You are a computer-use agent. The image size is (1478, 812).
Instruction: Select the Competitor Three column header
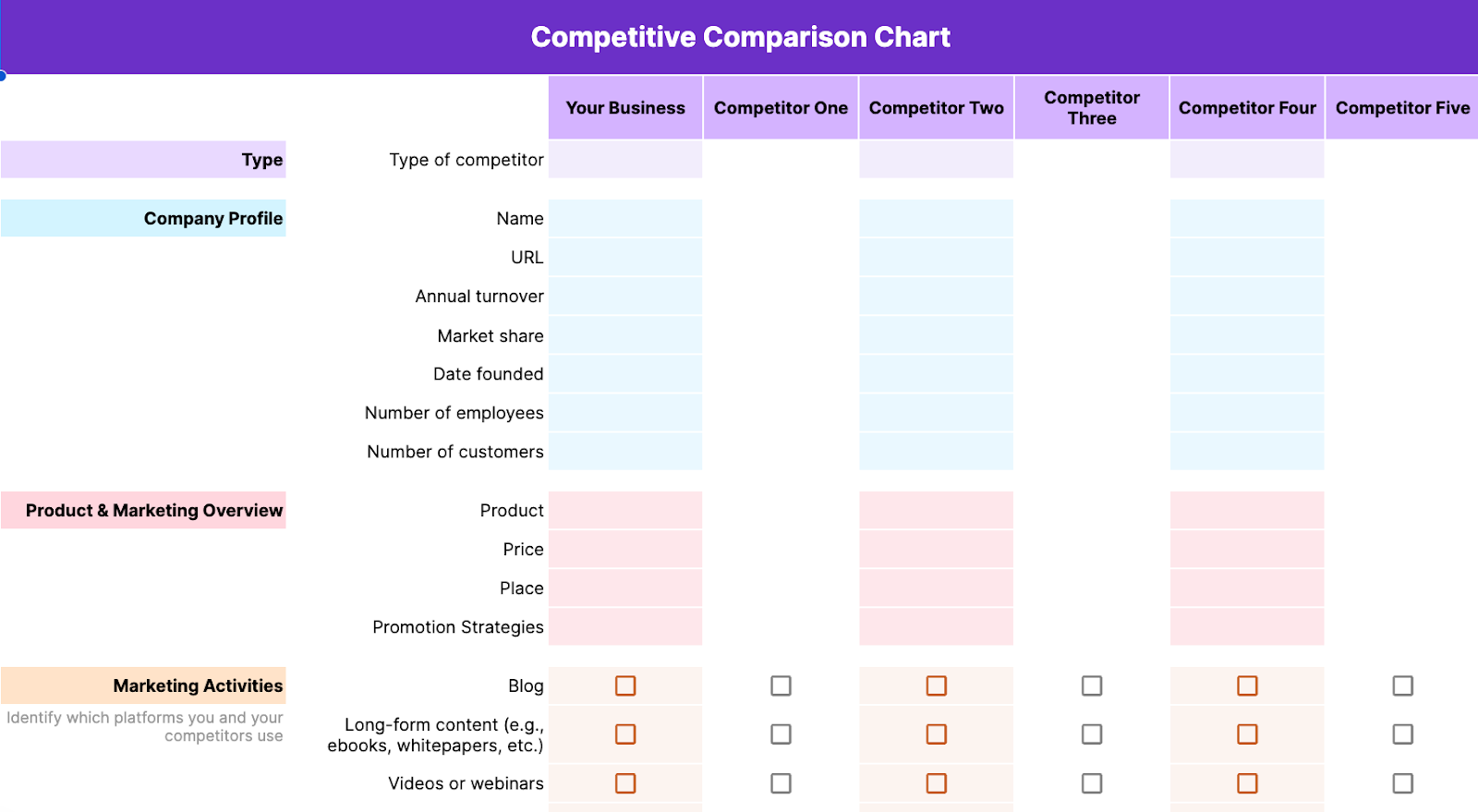point(1092,108)
